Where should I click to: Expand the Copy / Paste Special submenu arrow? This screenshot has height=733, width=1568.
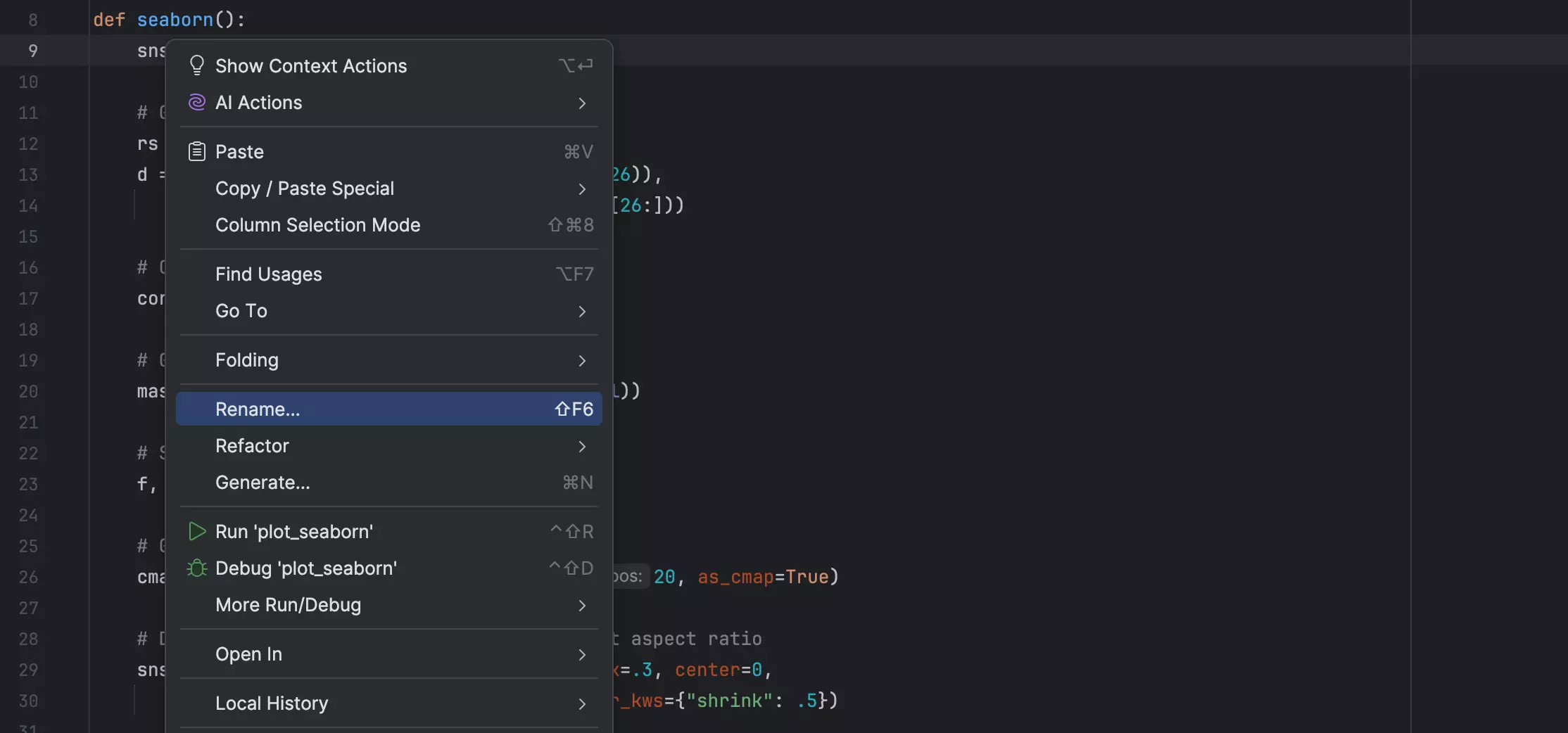point(582,189)
